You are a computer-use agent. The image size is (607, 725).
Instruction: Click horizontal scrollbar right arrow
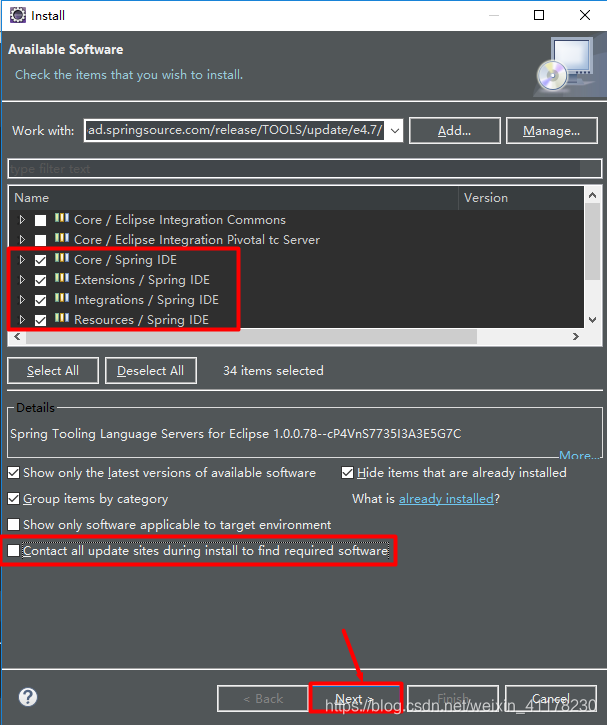pyautogui.click(x=576, y=336)
